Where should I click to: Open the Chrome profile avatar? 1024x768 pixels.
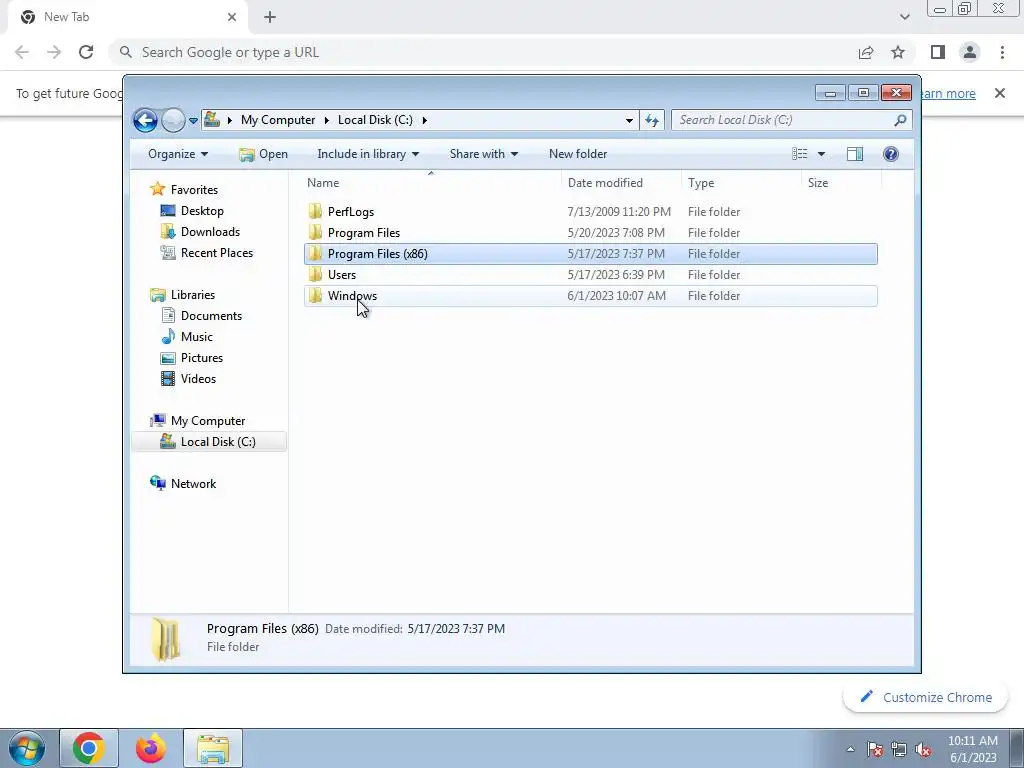(x=970, y=52)
